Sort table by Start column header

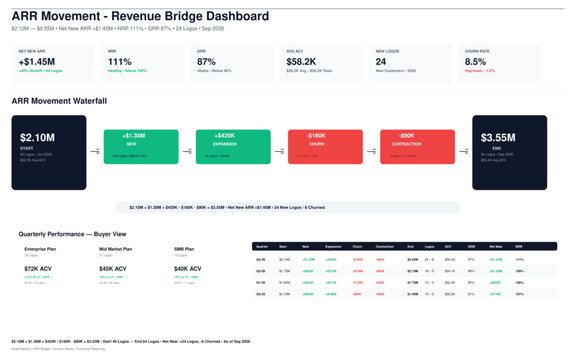point(283,246)
